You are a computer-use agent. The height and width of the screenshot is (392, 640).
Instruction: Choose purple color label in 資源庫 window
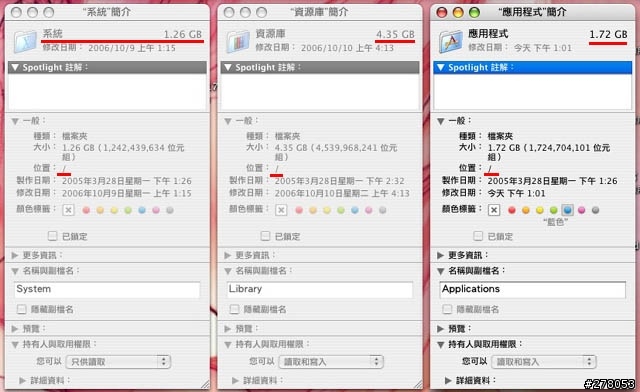tap(369, 210)
